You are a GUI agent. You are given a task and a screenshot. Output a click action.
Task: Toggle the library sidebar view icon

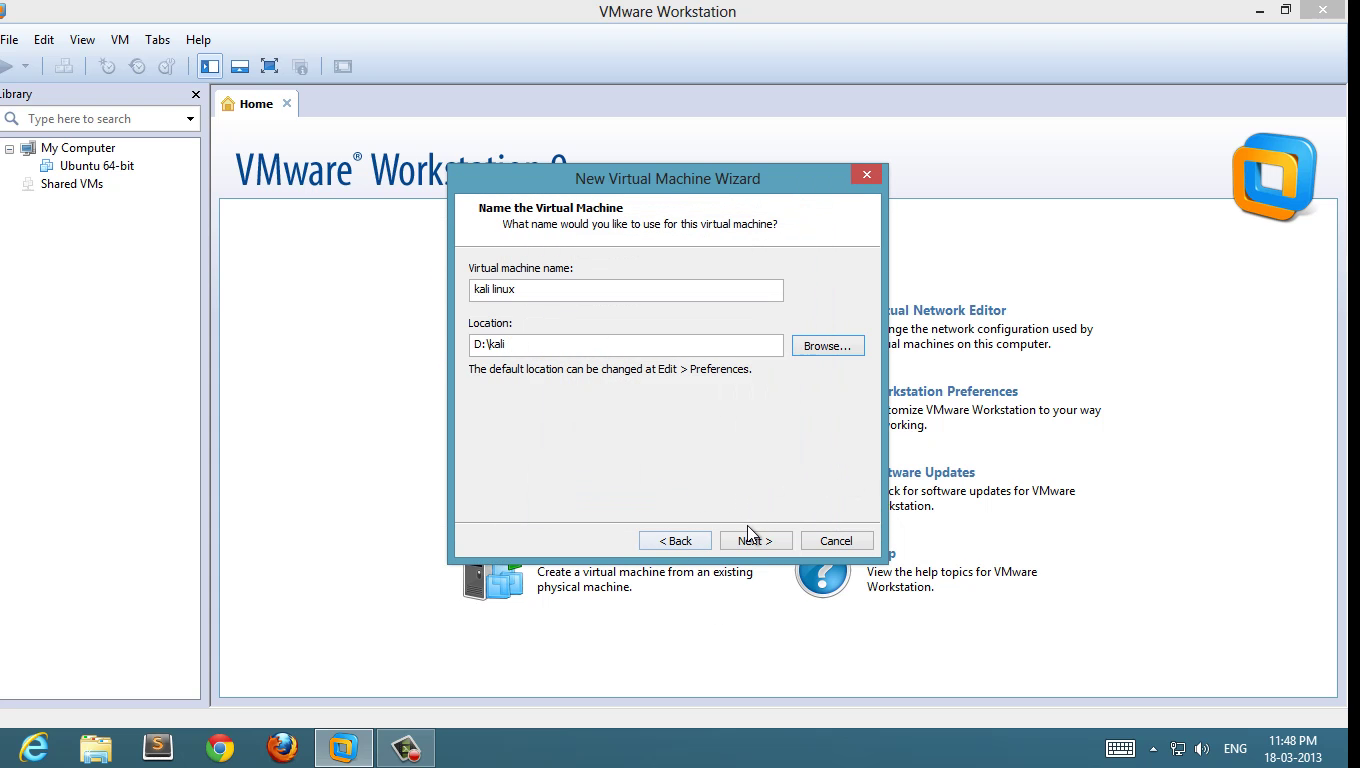point(210,67)
